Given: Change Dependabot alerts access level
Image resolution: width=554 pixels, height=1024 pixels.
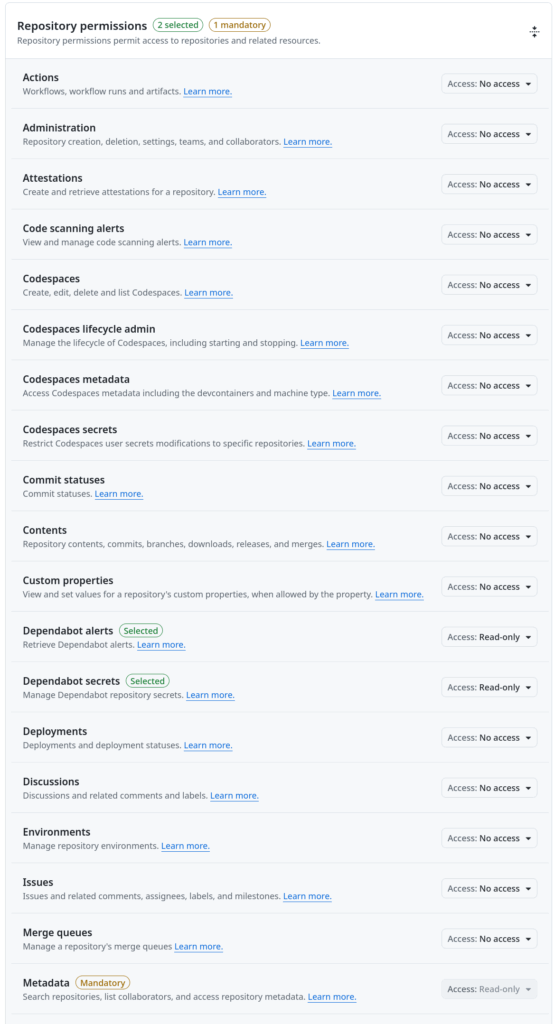Looking at the screenshot, I should click(489, 637).
